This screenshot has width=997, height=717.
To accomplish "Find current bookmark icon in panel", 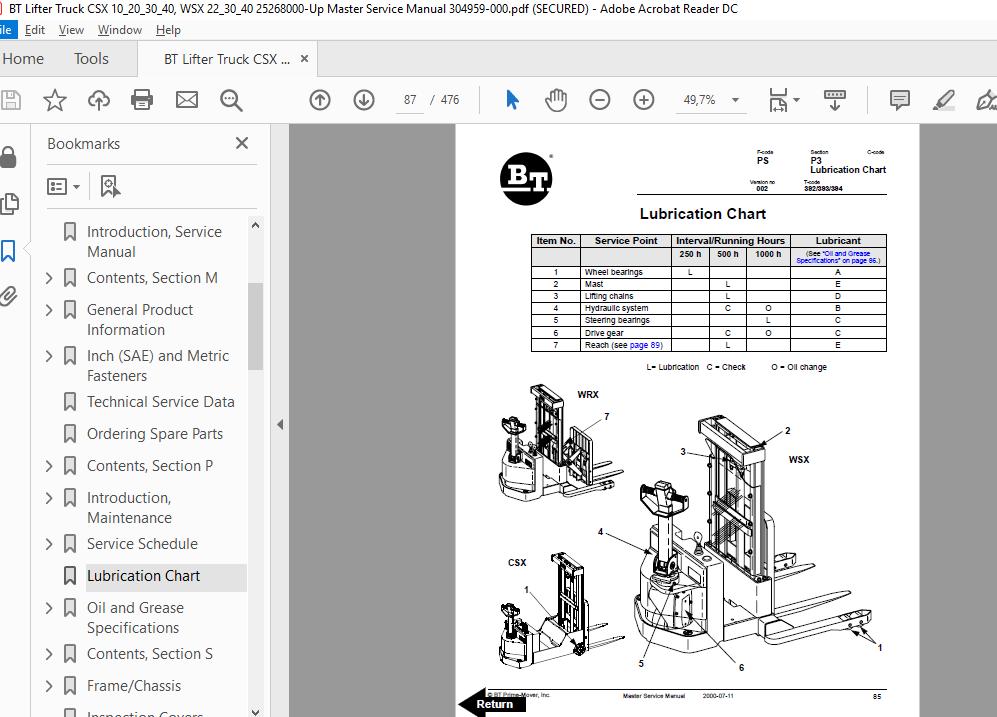I will [x=109, y=186].
